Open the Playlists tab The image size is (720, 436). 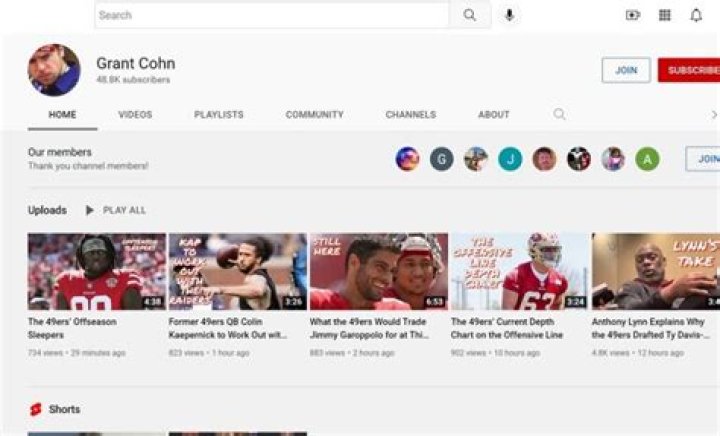pos(218,115)
